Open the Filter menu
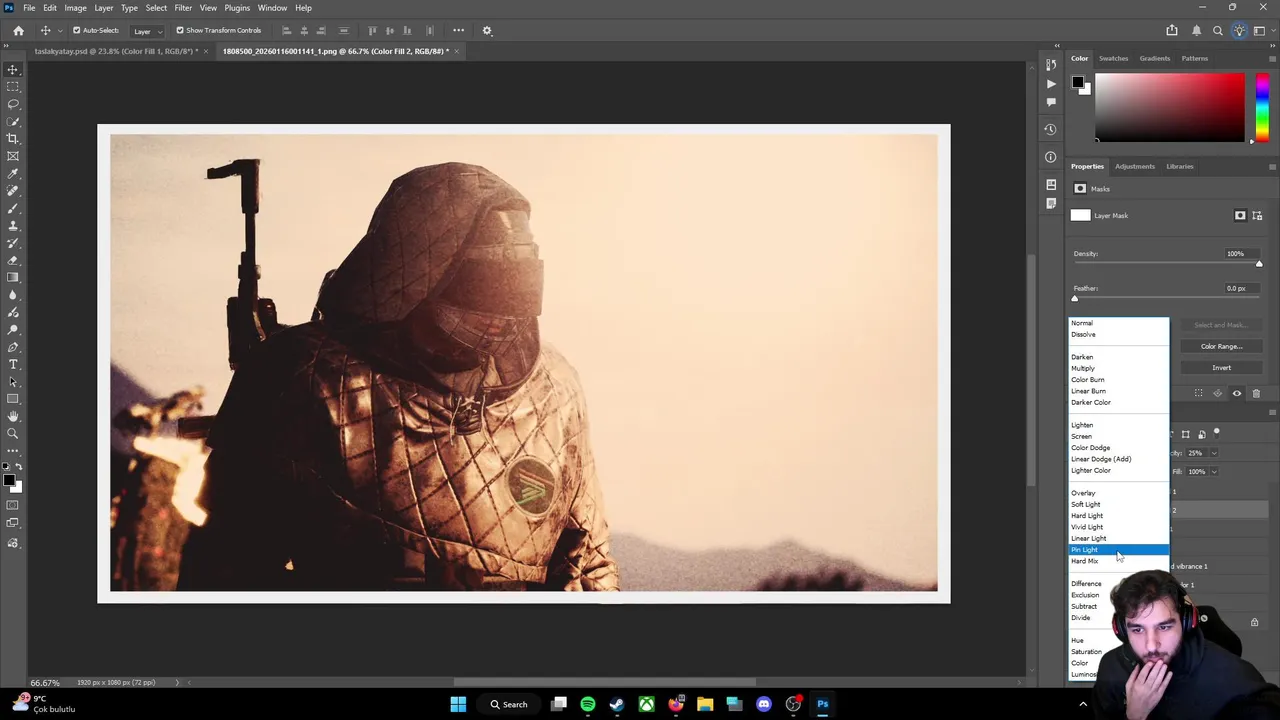 click(183, 7)
